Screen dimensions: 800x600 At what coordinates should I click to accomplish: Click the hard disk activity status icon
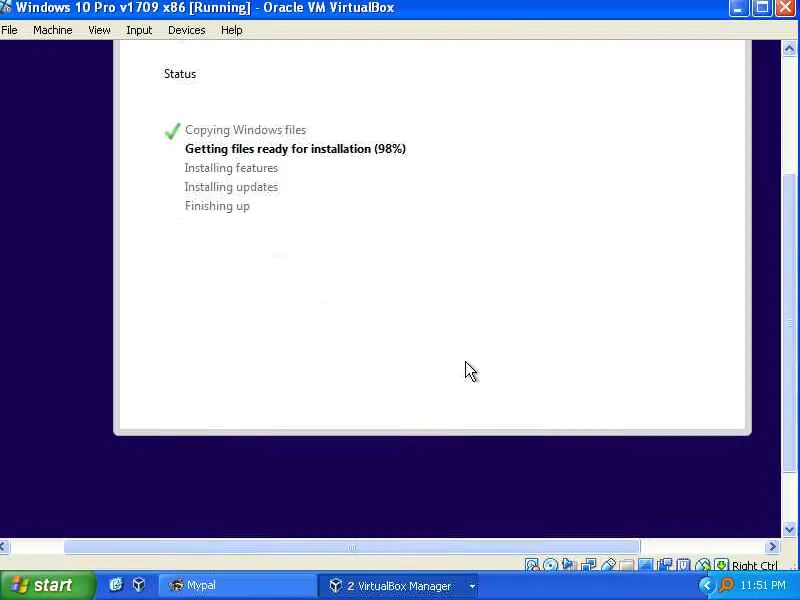[x=531, y=565]
